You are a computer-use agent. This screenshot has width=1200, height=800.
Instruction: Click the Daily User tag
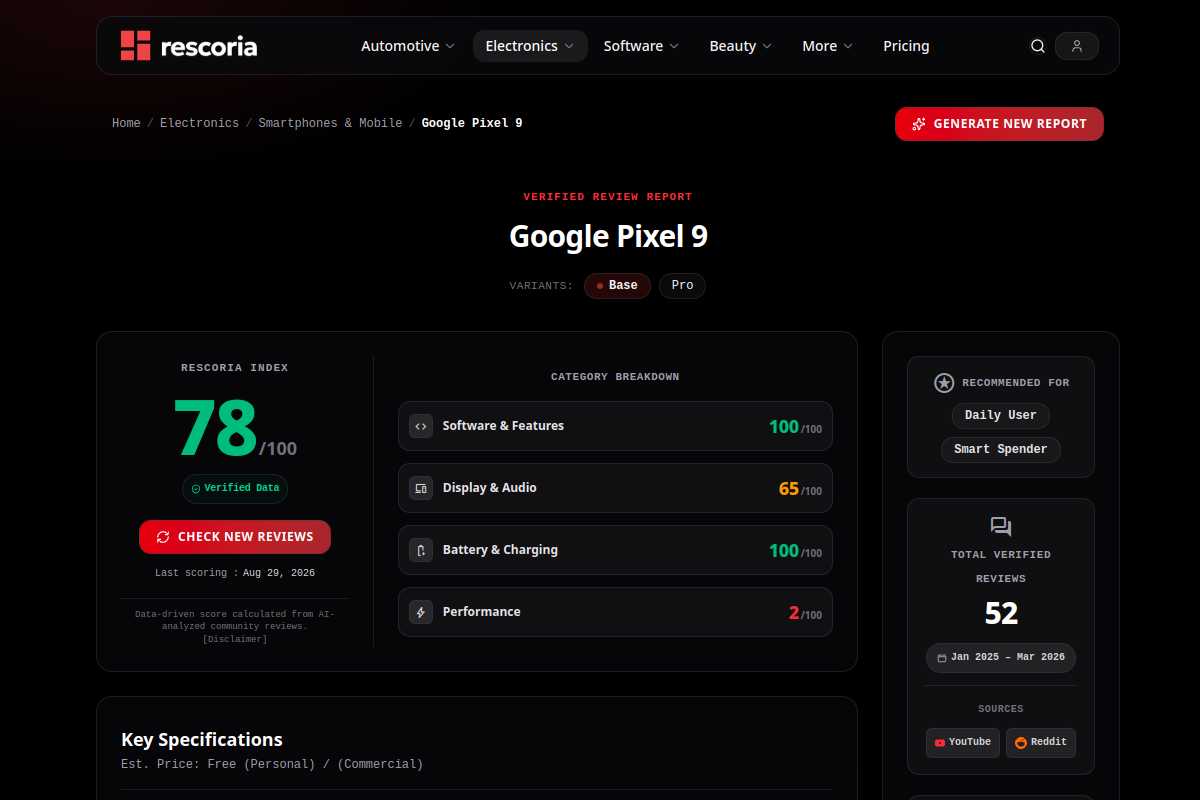tap(1001, 415)
